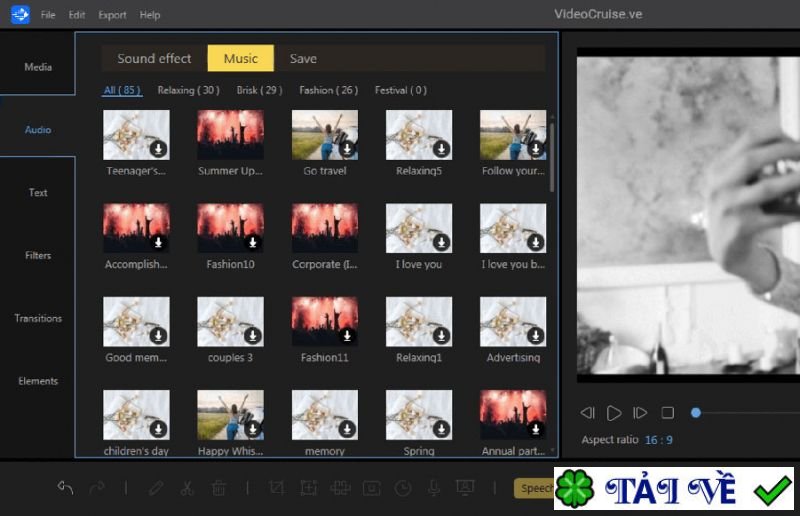The height and width of the screenshot is (516, 800).
Task: Download the Teenager's music track
Action: 159,149
